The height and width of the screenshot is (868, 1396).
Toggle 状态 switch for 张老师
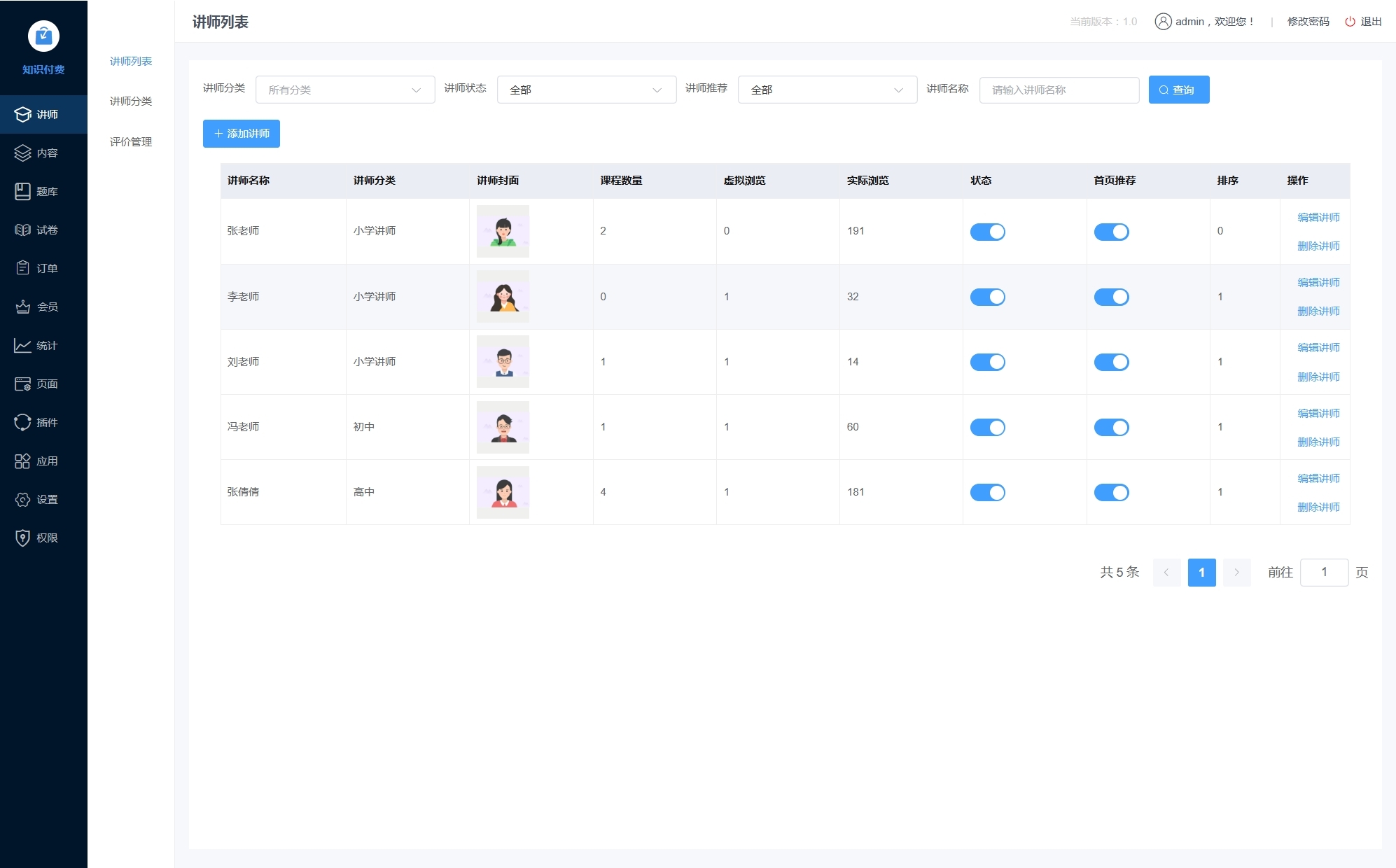(x=987, y=232)
